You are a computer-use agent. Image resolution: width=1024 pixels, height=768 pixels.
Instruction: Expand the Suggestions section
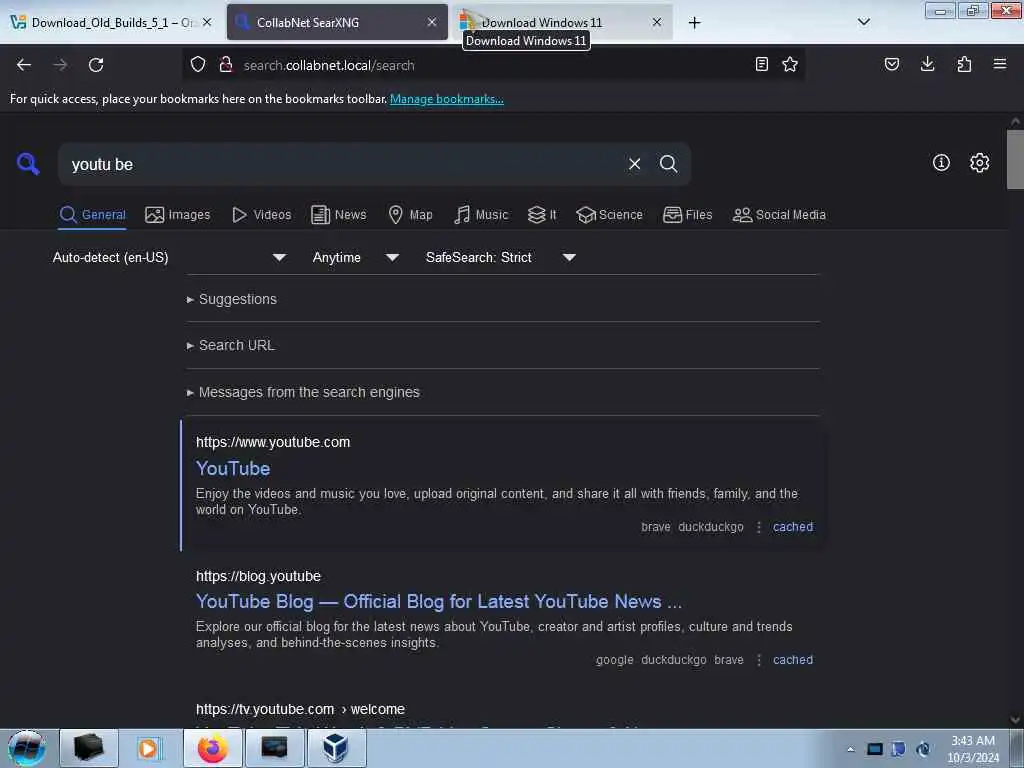pos(232,299)
